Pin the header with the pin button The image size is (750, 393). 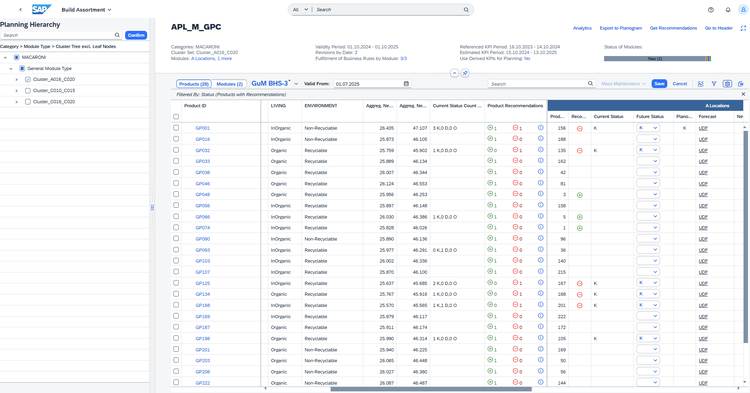465,73
